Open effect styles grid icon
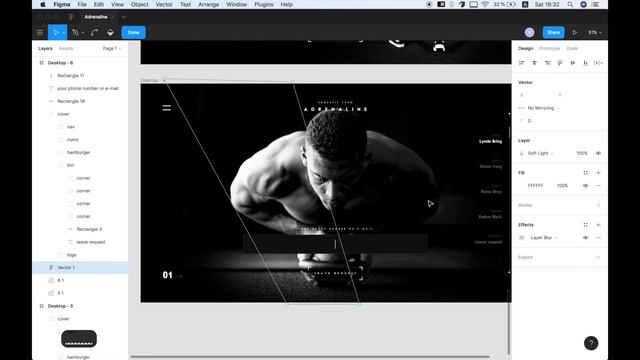The height and width of the screenshot is (360, 640). coord(585,225)
